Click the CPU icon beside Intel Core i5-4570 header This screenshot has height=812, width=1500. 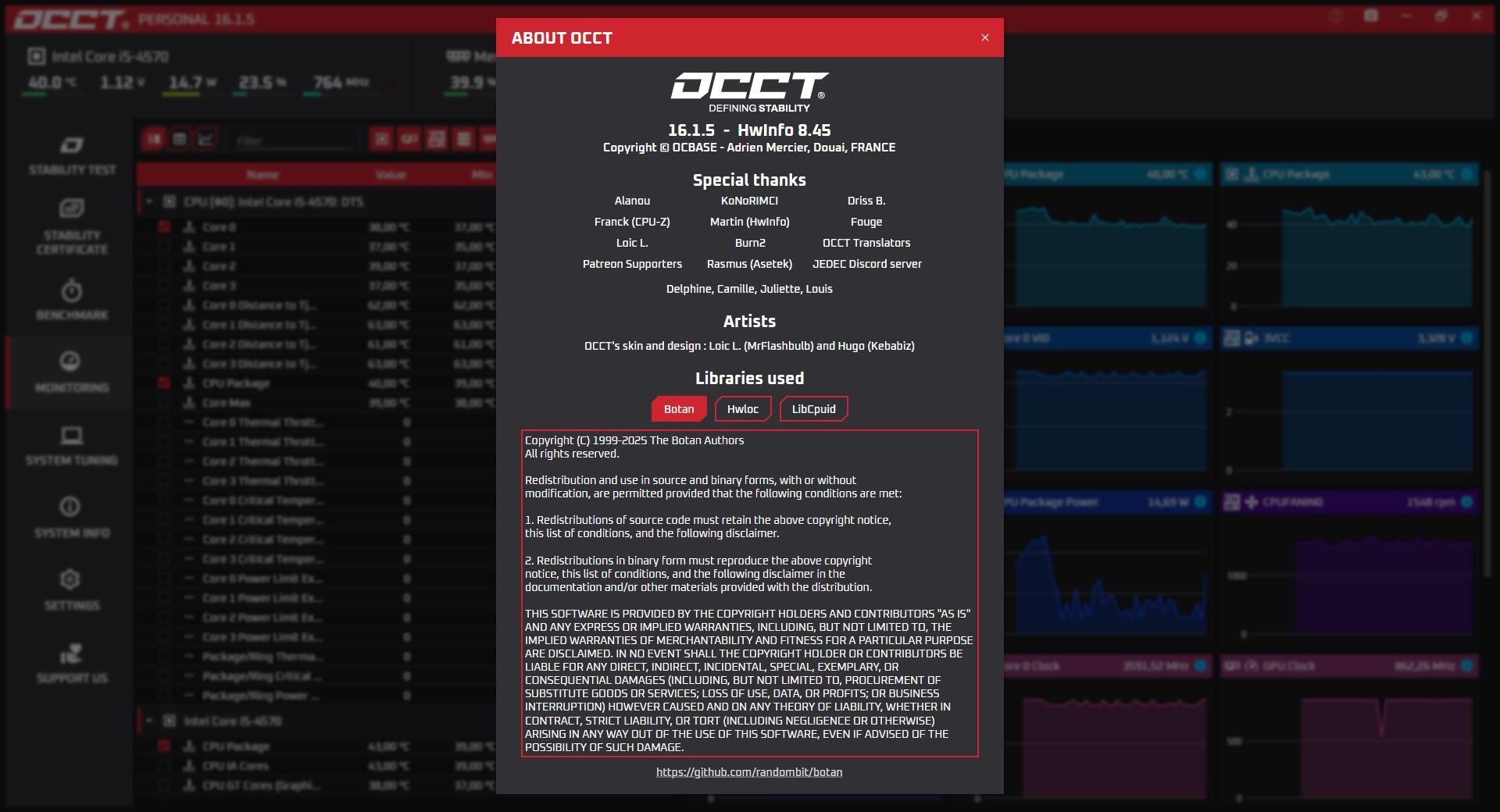click(x=36, y=56)
